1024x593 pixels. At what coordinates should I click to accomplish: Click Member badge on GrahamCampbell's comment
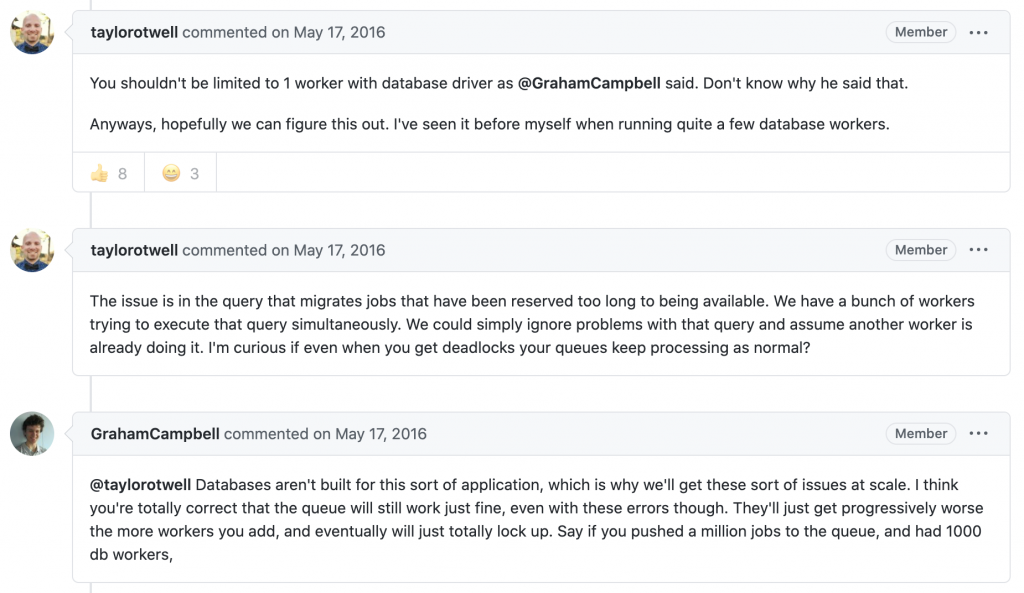pyautogui.click(x=921, y=434)
